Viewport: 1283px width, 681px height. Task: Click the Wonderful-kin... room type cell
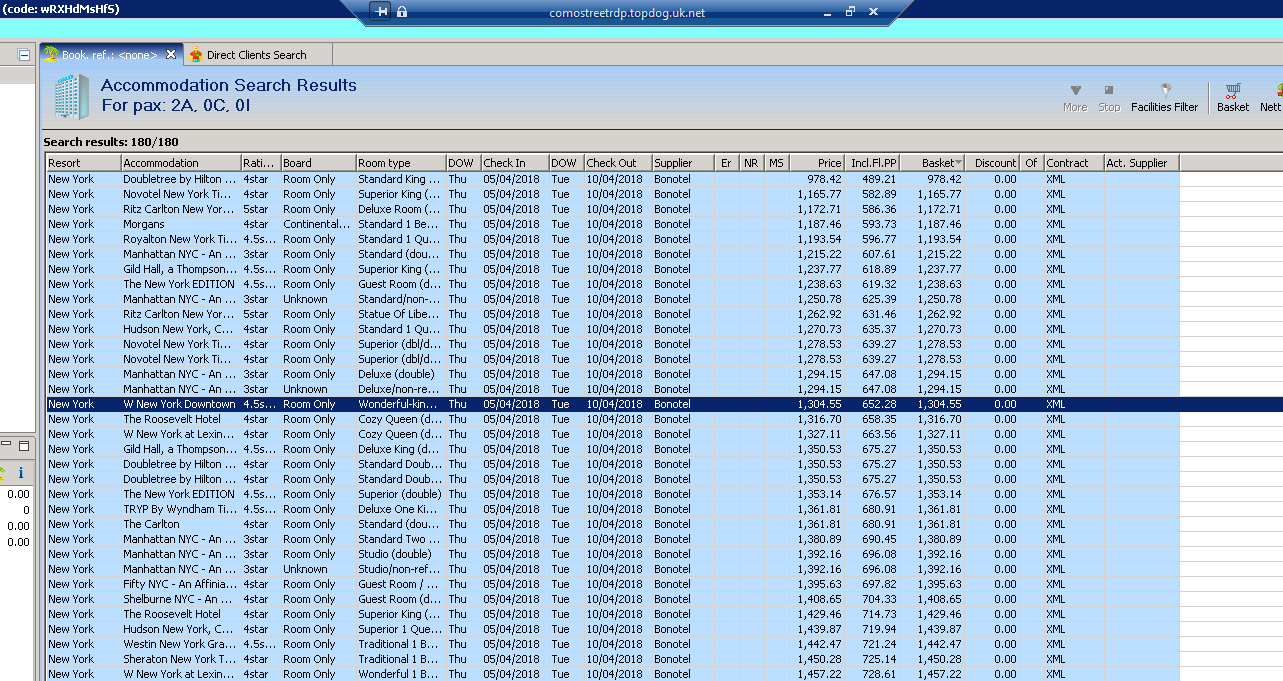pyautogui.click(x=401, y=404)
